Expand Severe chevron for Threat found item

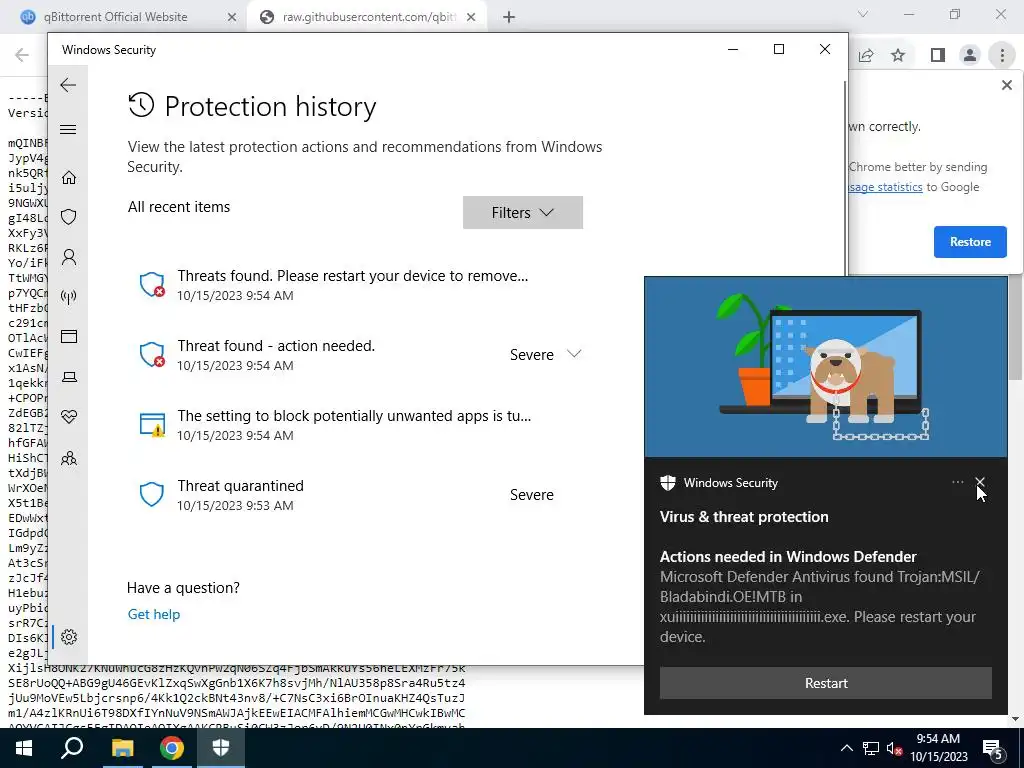pyautogui.click(x=574, y=354)
